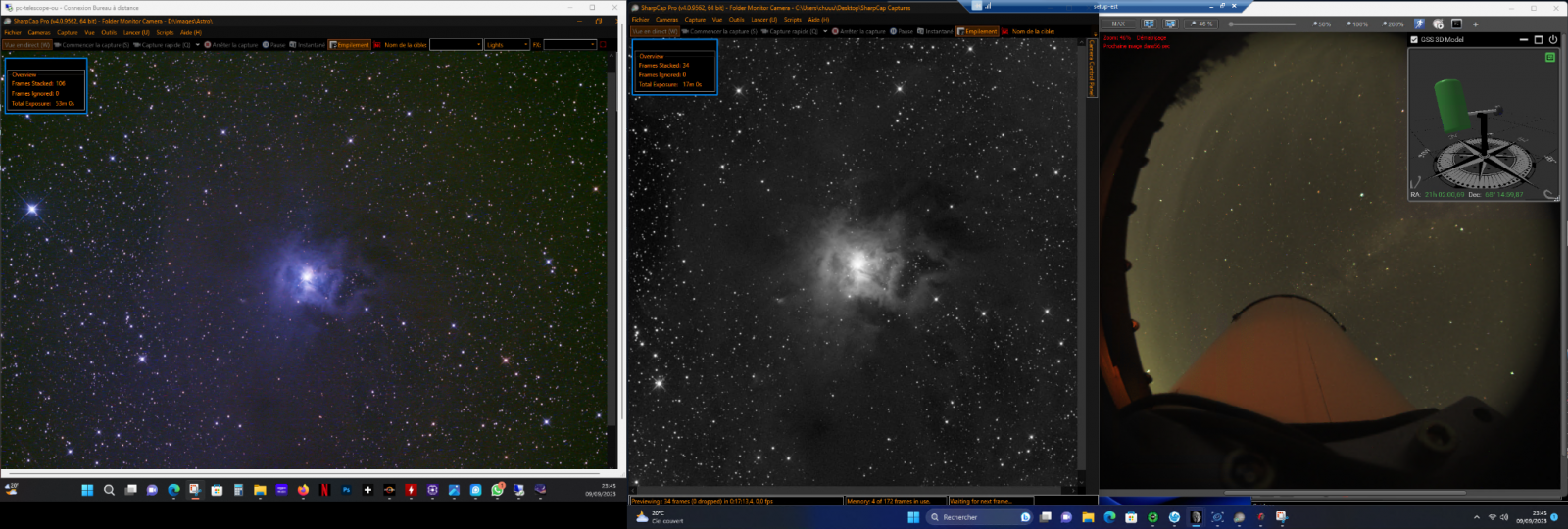Click the Rechercher search box in the taskbar
The width and height of the screenshot is (1568, 529).
(970, 517)
